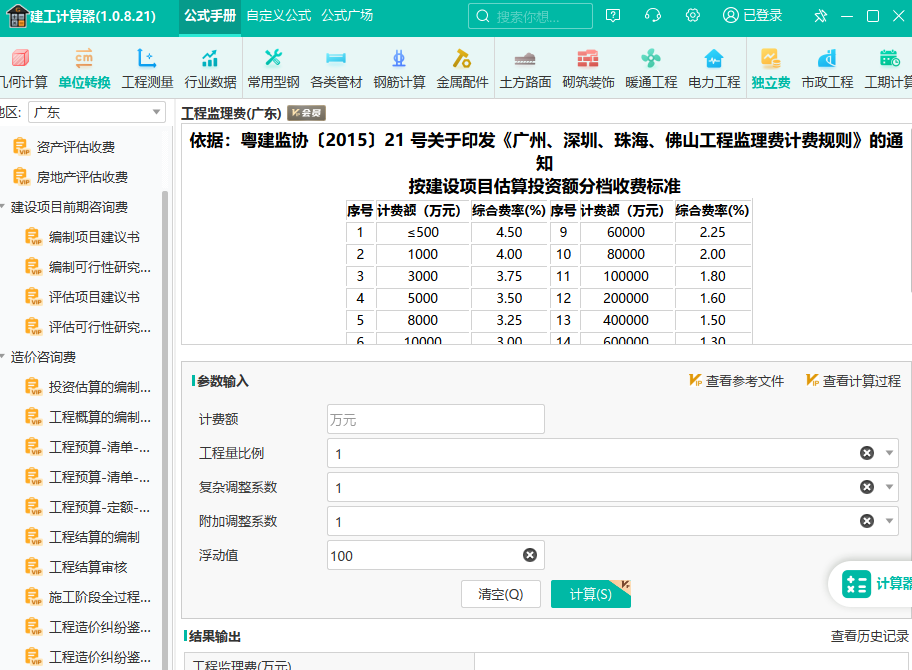The image size is (912, 670).
Task: Select the 单位转换 unit conversion icon
Action: pyautogui.click(x=84, y=69)
